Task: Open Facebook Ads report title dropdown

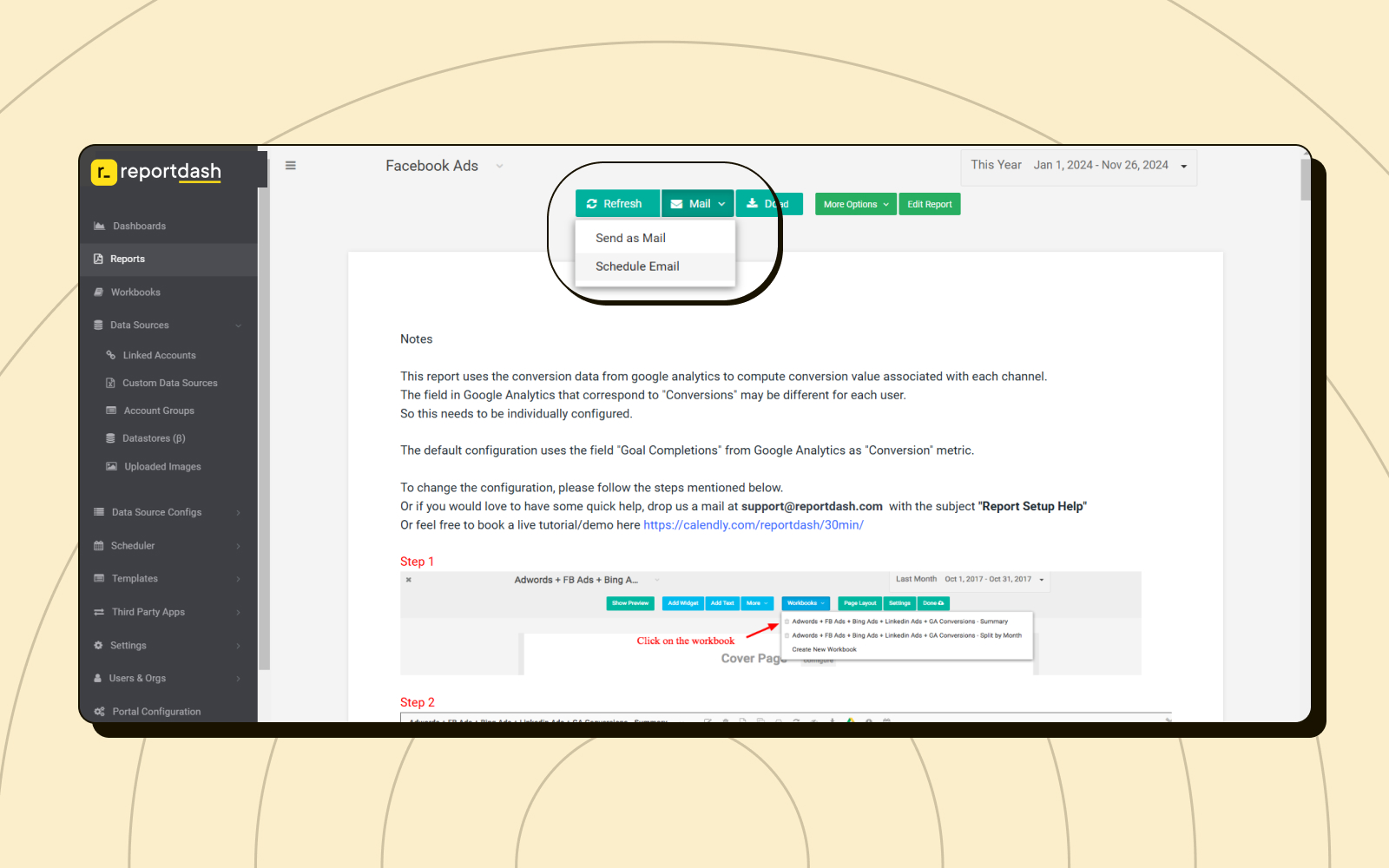Action: [x=499, y=166]
